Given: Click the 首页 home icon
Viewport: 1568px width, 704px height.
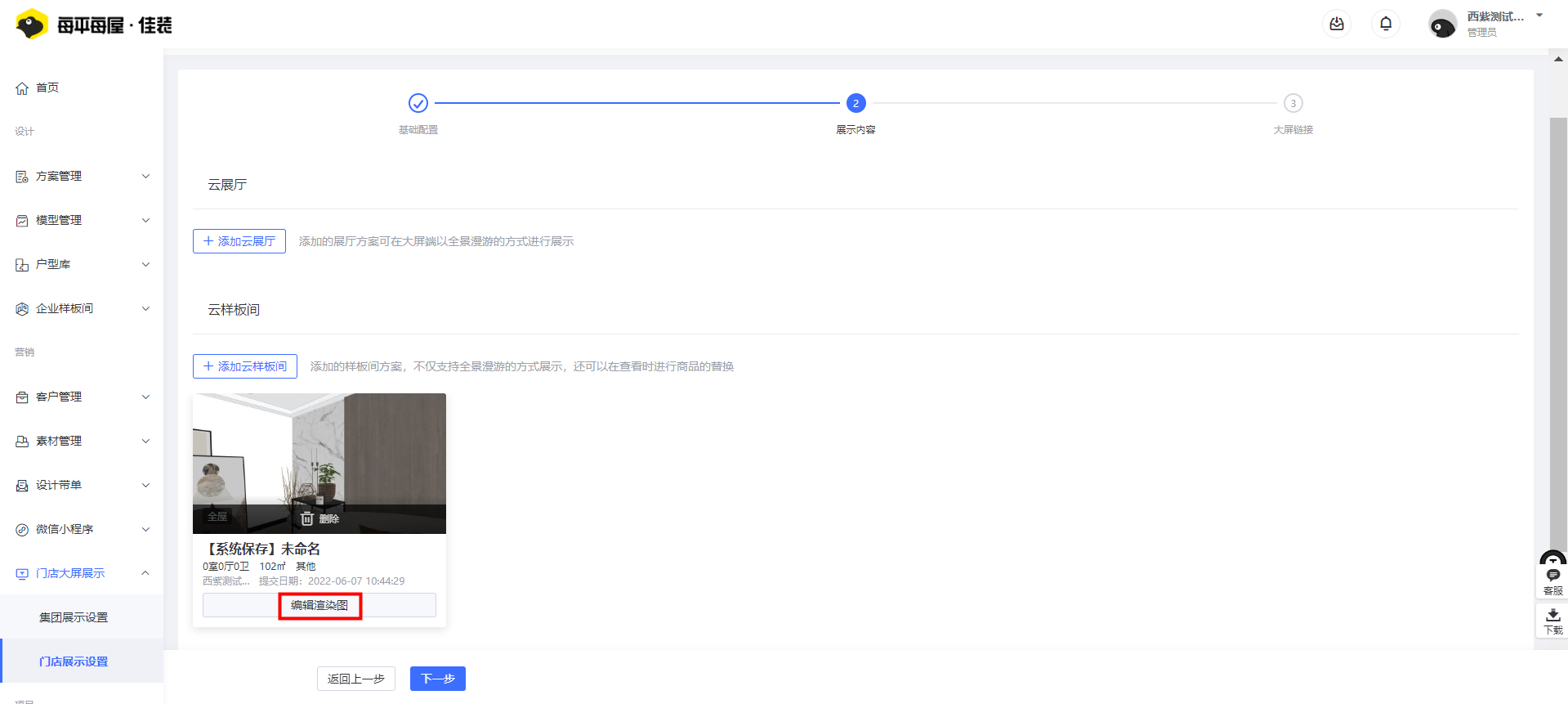Looking at the screenshot, I should pos(22,88).
